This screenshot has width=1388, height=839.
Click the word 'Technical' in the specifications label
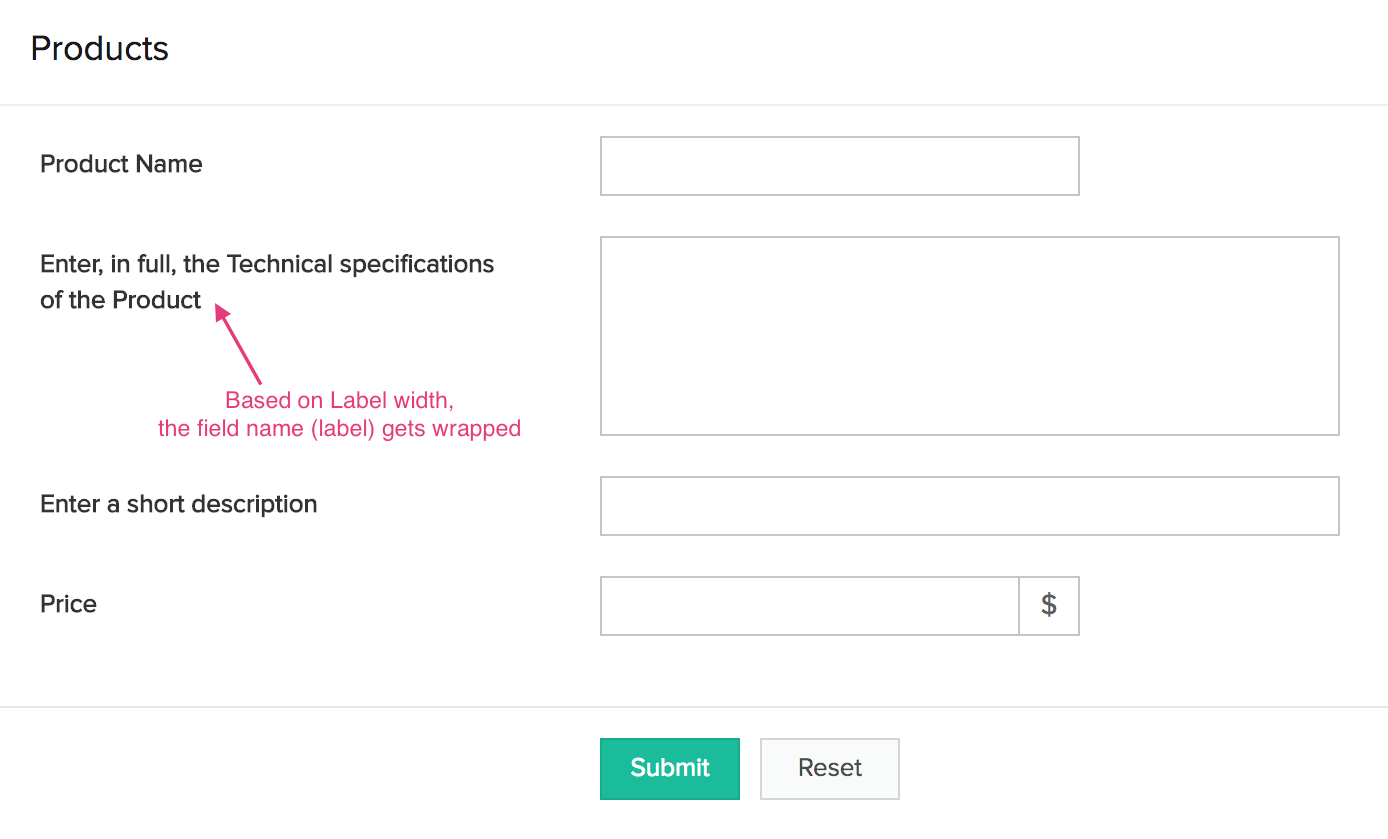280,264
